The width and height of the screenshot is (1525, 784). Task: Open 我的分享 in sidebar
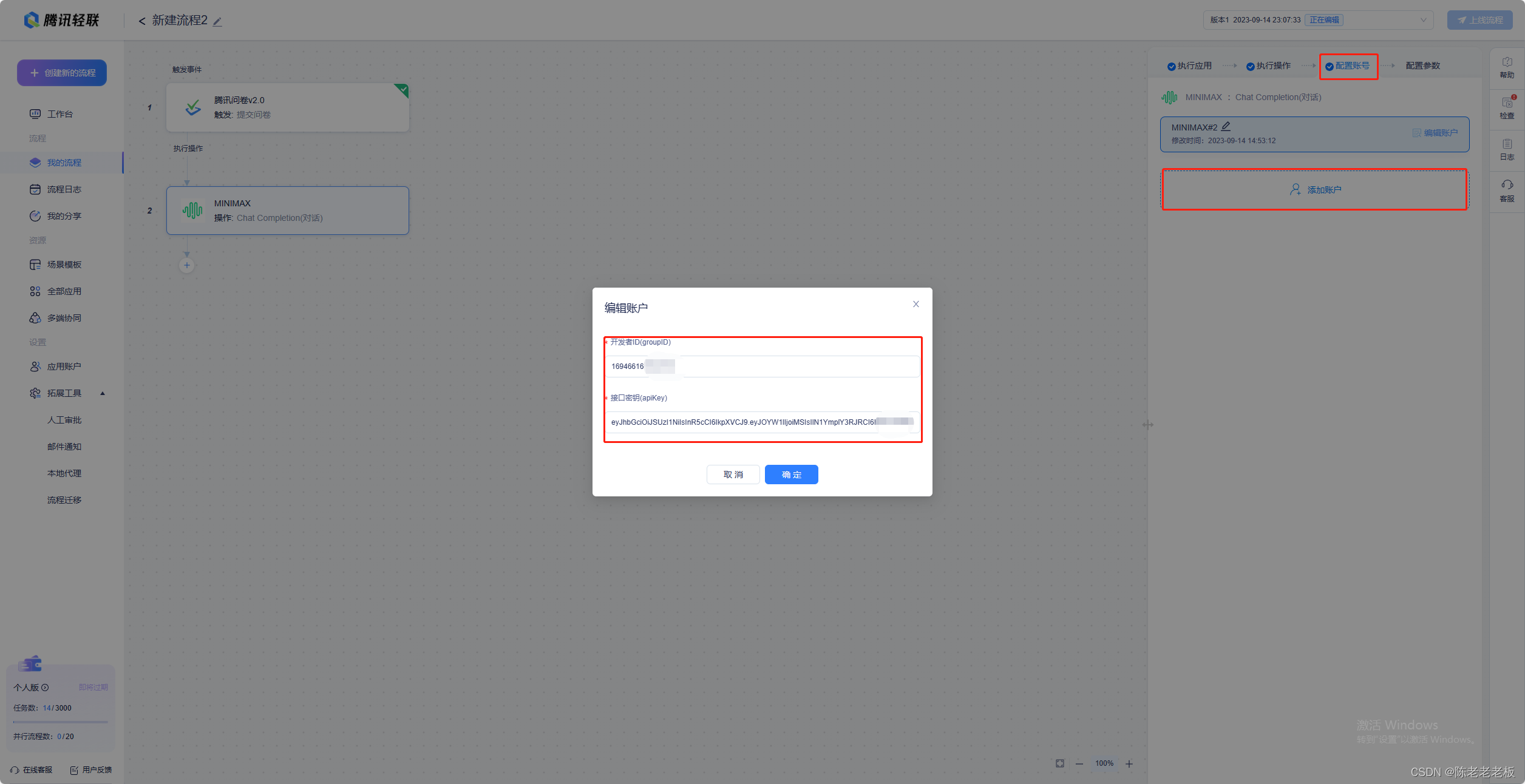tap(64, 216)
